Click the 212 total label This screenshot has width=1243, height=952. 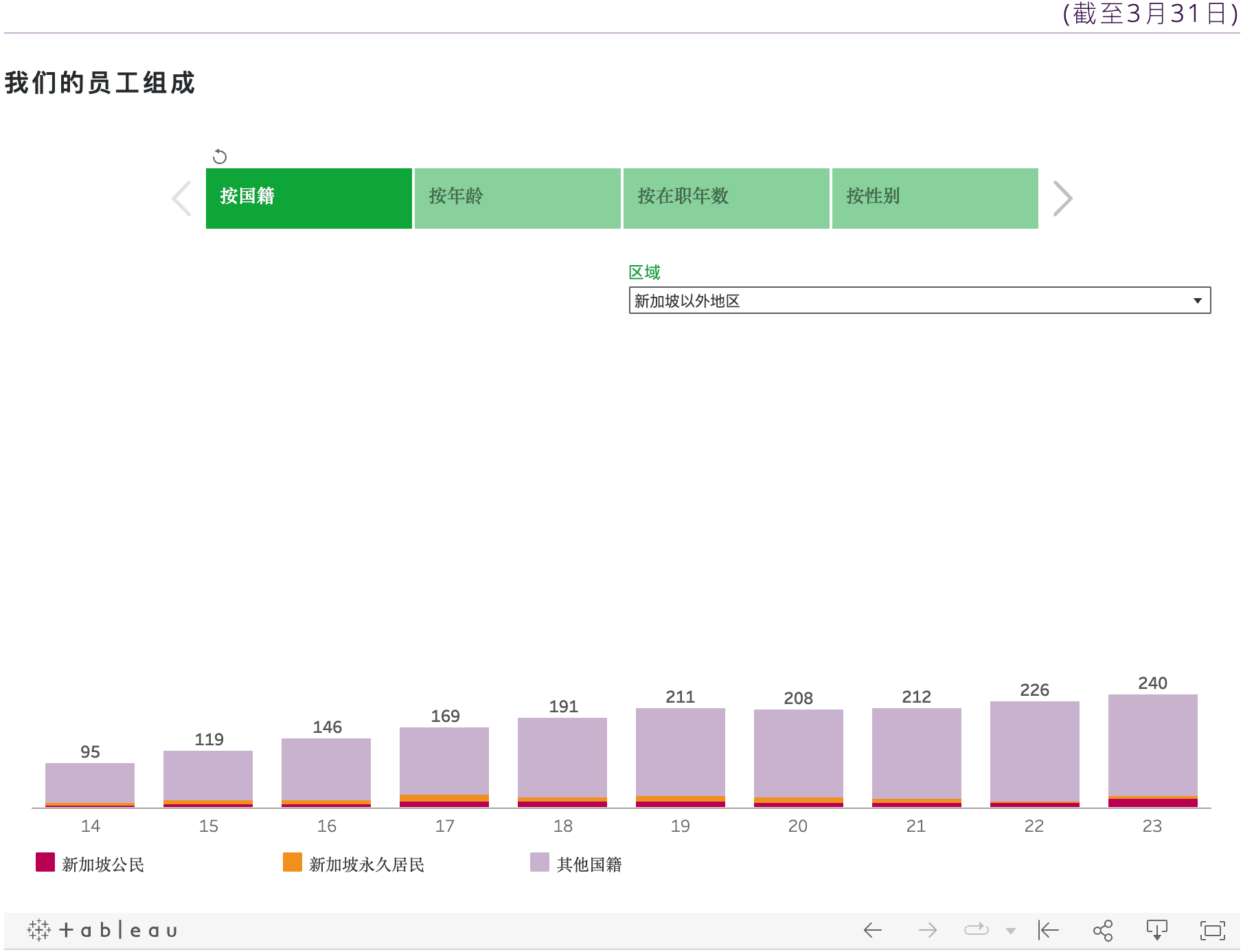[916, 697]
